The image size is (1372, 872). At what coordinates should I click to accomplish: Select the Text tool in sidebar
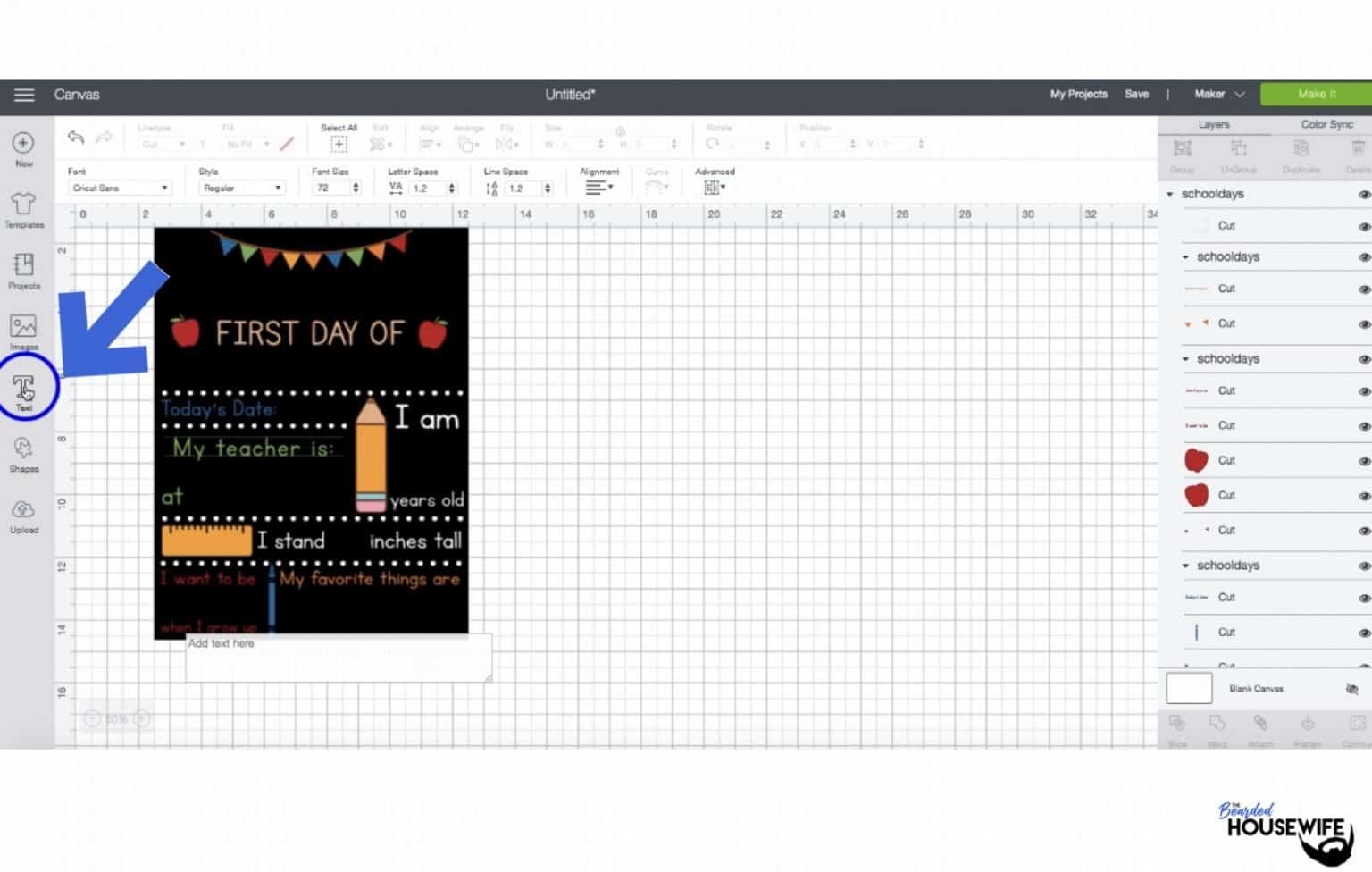pyautogui.click(x=23, y=391)
